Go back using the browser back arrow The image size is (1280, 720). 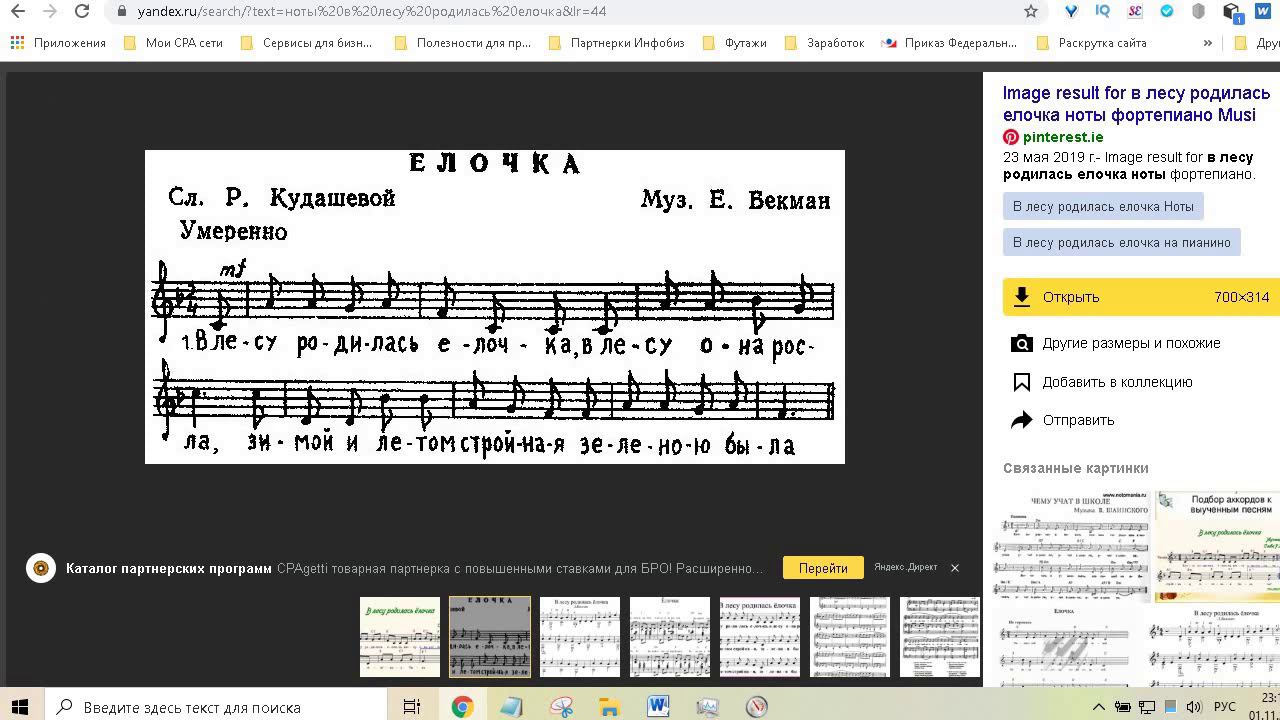[18, 11]
